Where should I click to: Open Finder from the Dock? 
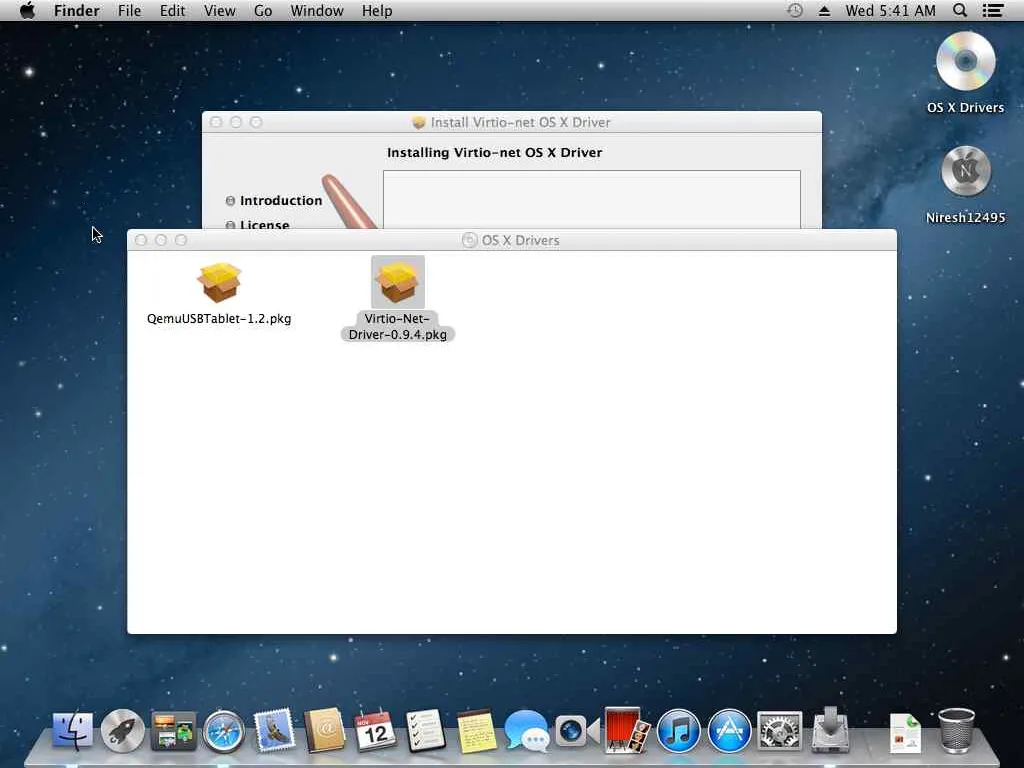(x=72, y=730)
